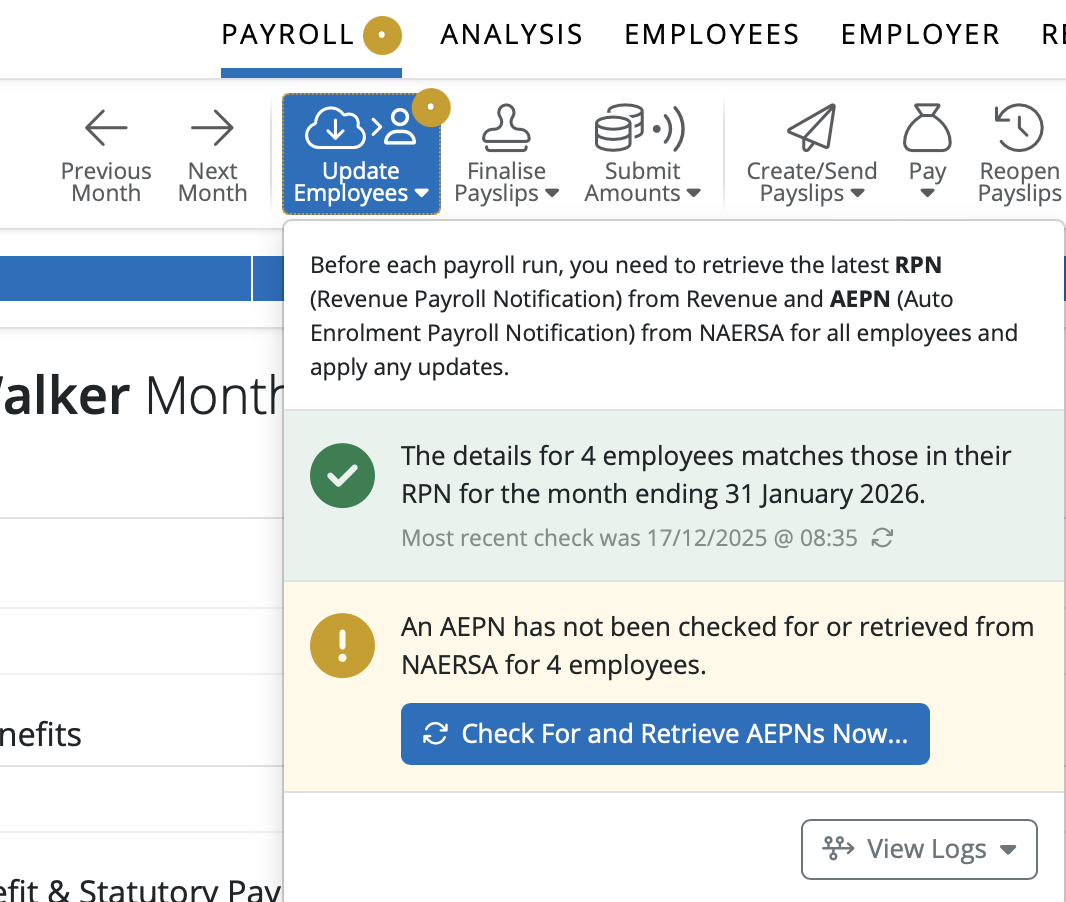Viewport: 1066px width, 902px height.
Task: Open the View Logs dropdown
Action: point(919,849)
